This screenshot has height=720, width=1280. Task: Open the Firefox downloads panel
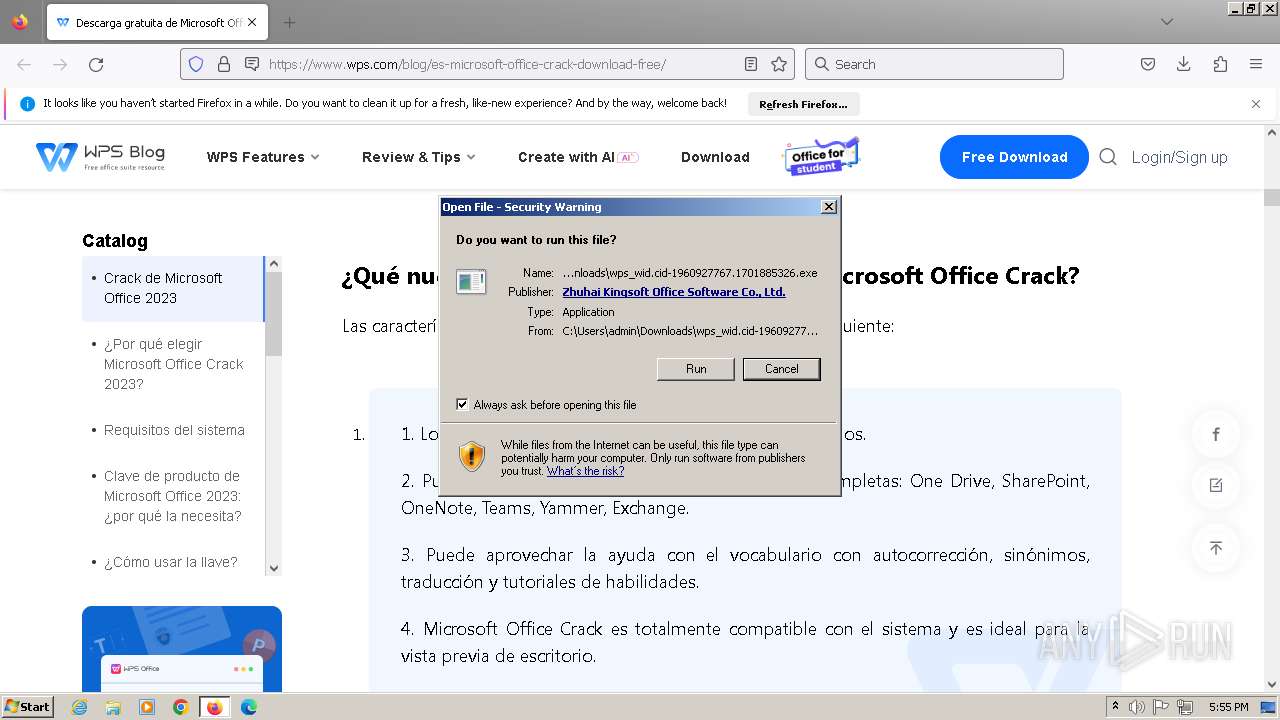[x=1184, y=64]
